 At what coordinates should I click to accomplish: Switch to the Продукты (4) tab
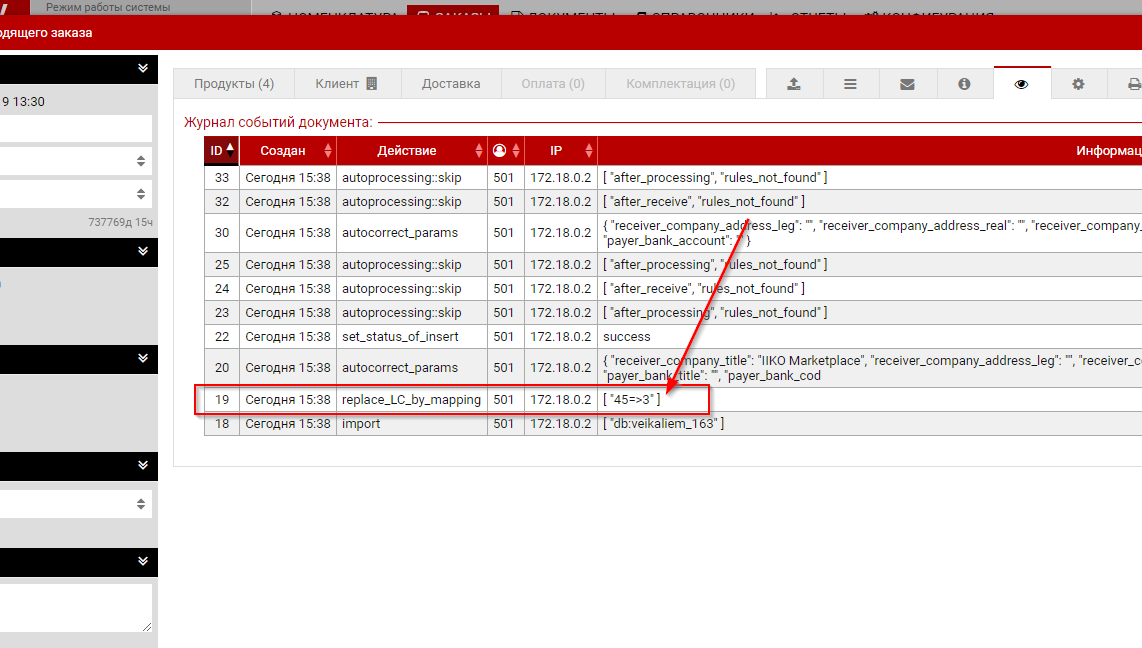pyautogui.click(x=234, y=84)
